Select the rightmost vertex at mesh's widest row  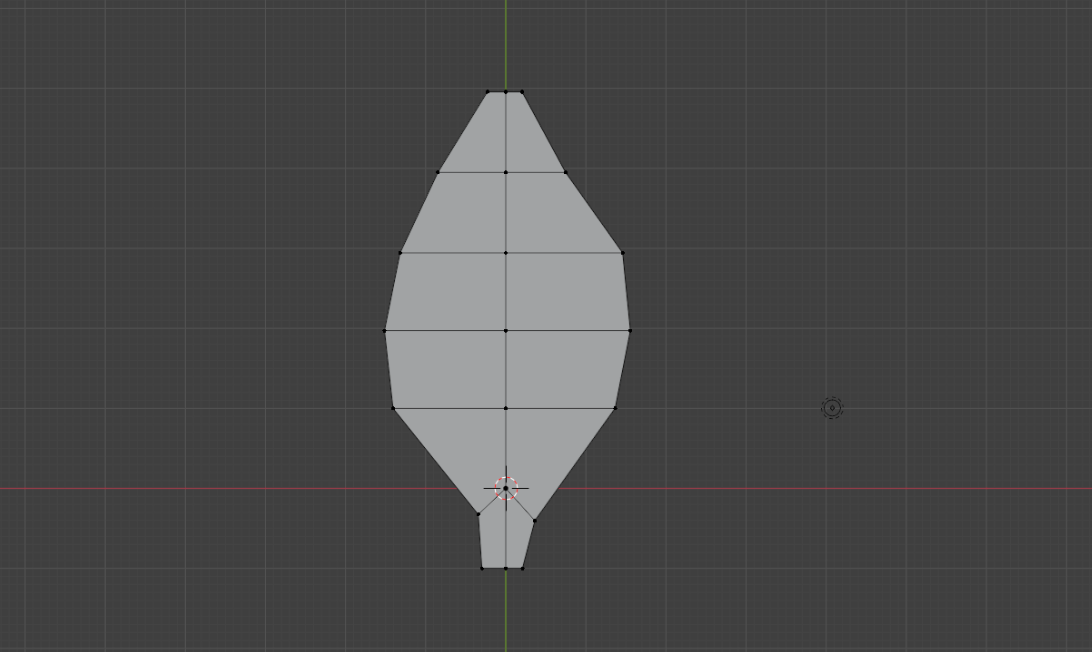(630, 331)
